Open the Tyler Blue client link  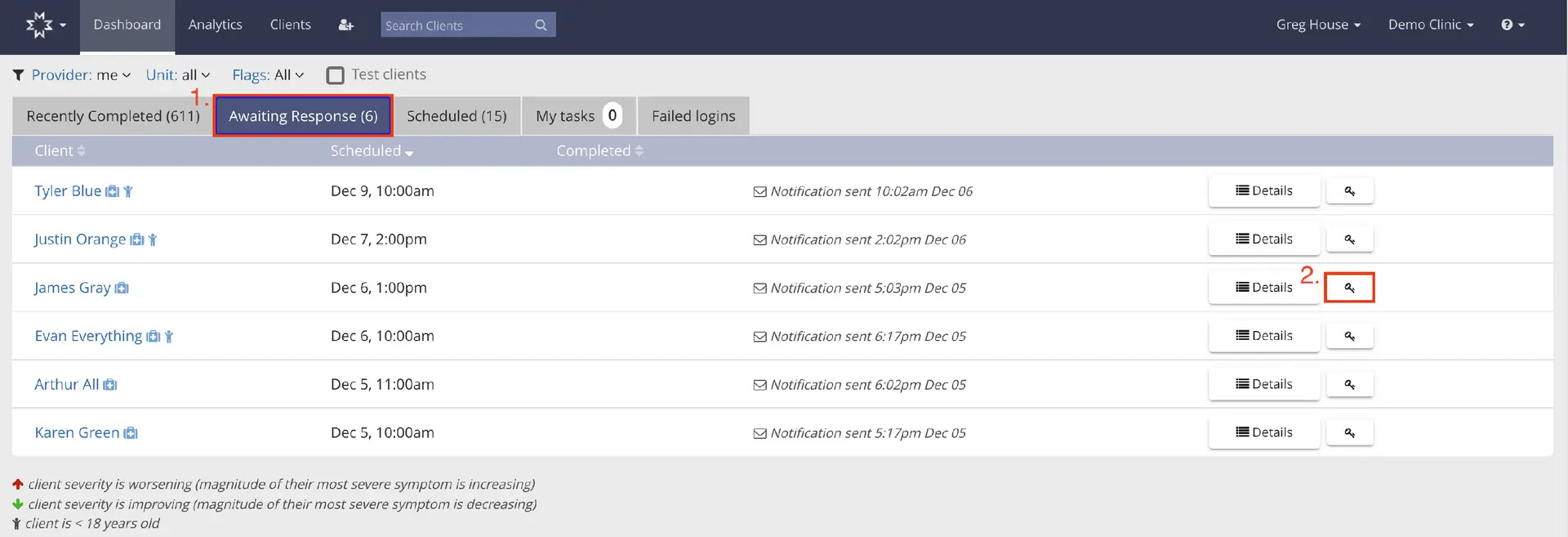(68, 191)
